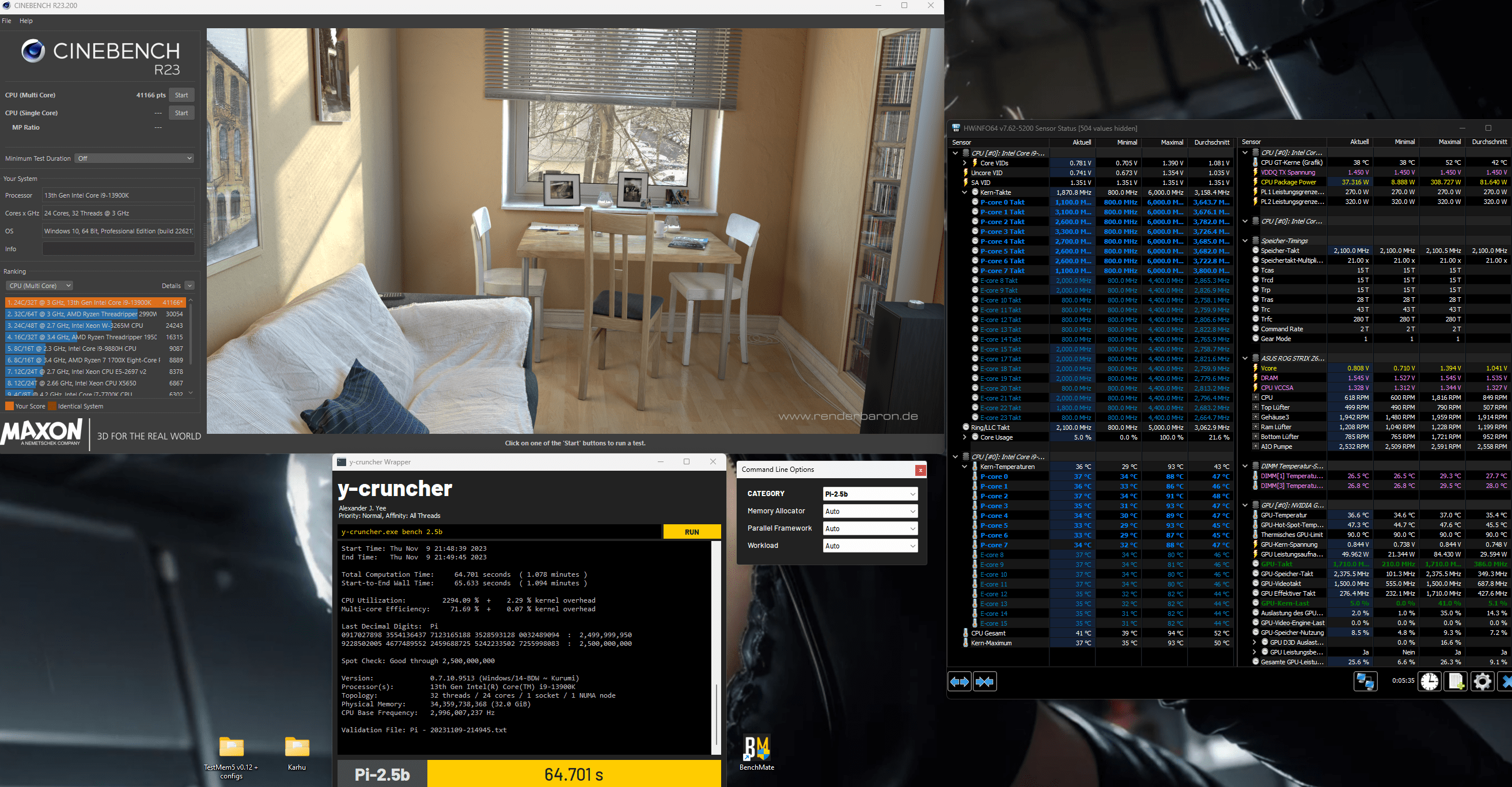Collapse the Kern-Takte tree node
1512x787 pixels.
pyautogui.click(x=964, y=192)
